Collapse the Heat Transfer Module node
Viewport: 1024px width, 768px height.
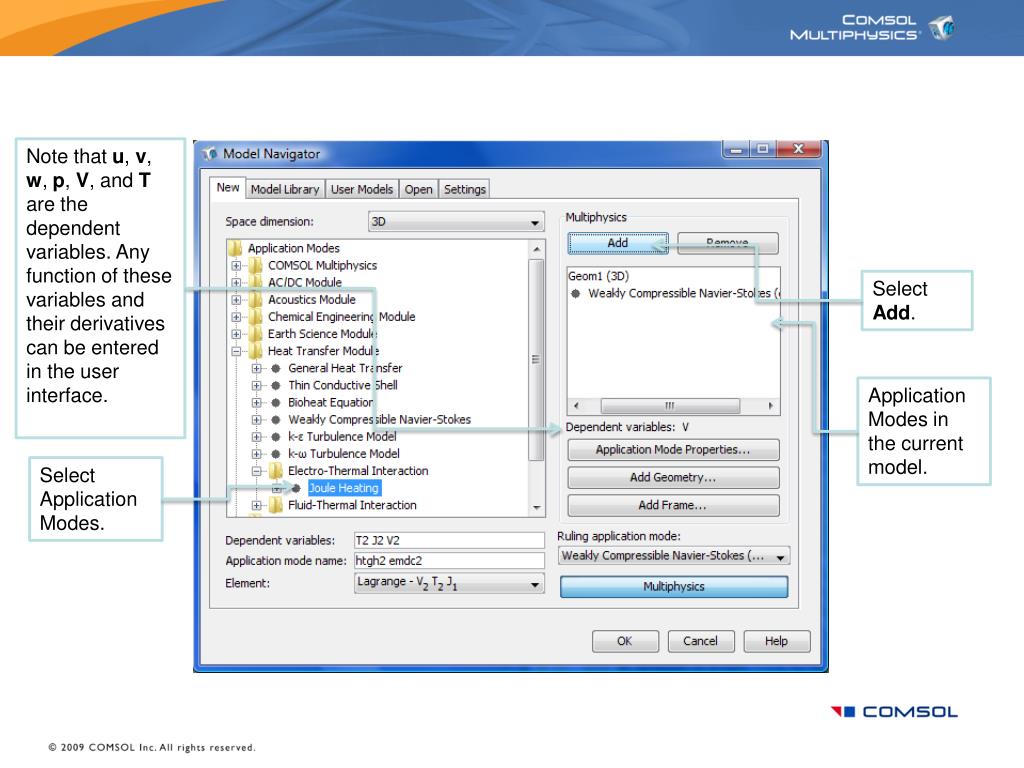[236, 351]
